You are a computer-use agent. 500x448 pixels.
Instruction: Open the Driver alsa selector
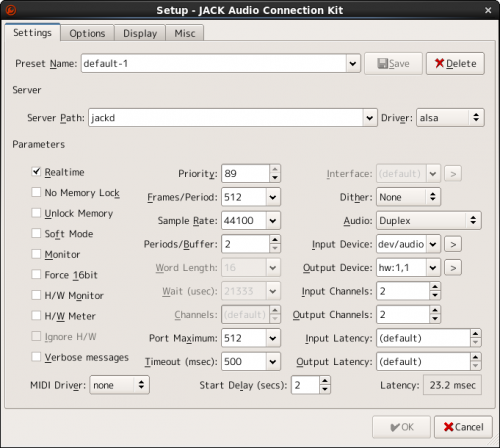[450, 117]
